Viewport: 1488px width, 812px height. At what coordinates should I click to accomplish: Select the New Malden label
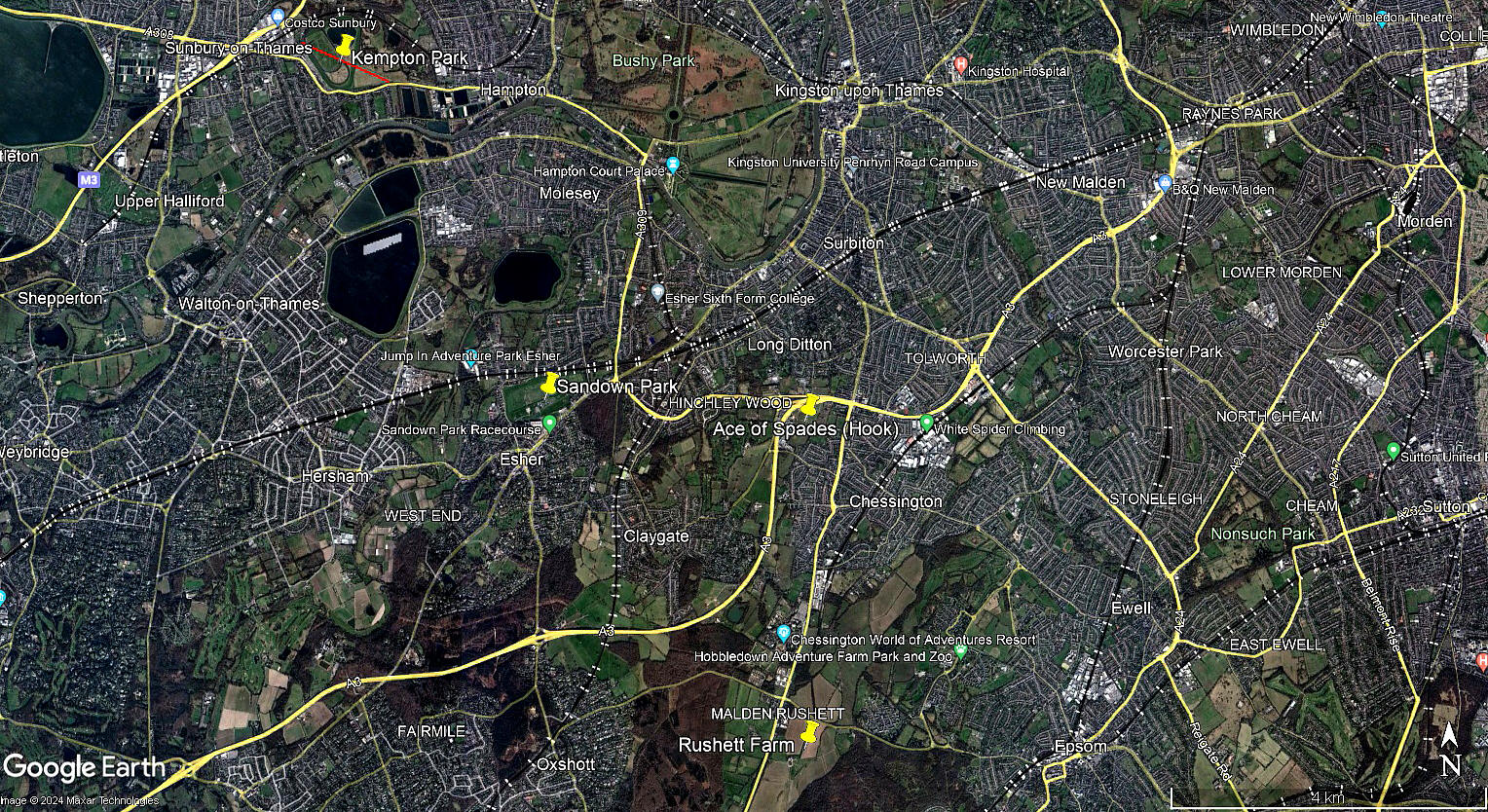coord(1081,182)
